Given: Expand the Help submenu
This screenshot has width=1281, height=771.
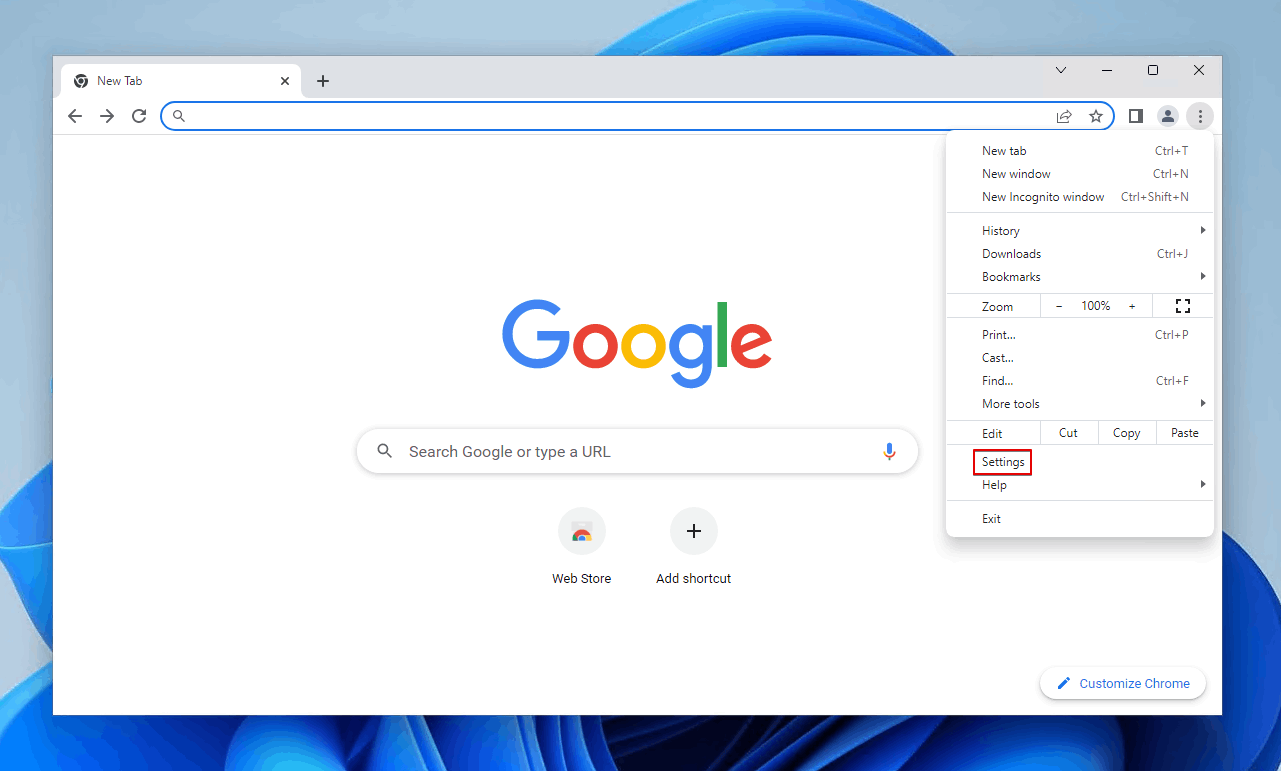Looking at the screenshot, I should pos(1080,485).
